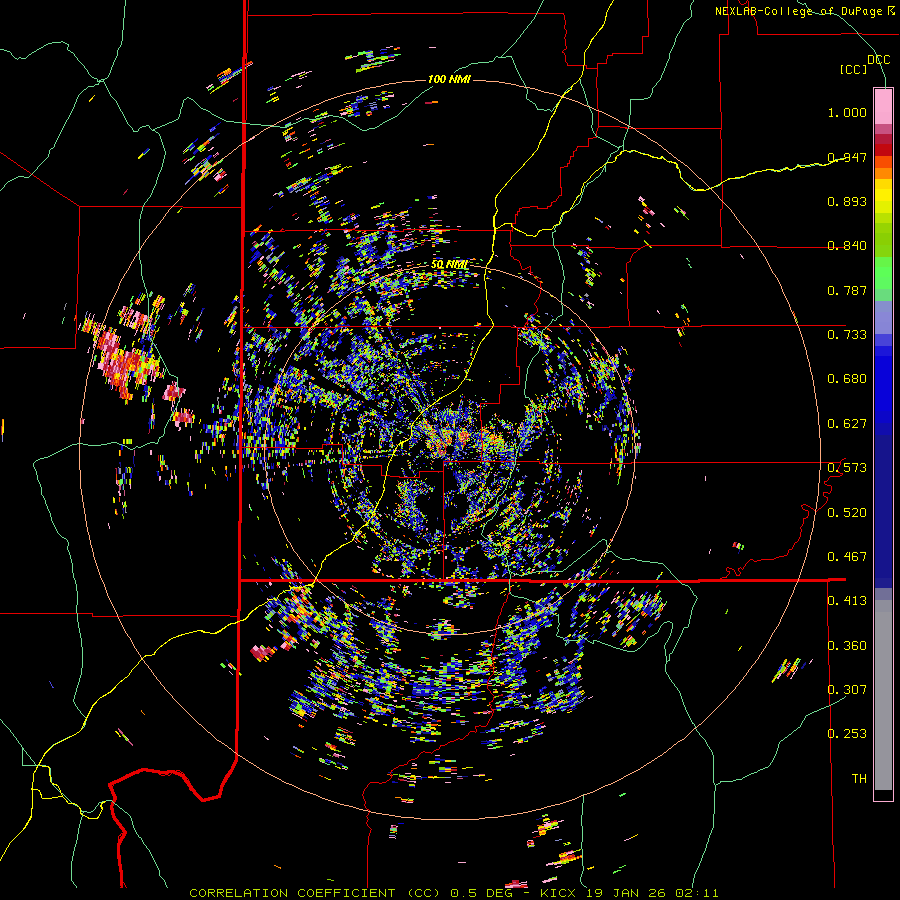Click the 0.5 DEG elevation text

click(x=483, y=893)
